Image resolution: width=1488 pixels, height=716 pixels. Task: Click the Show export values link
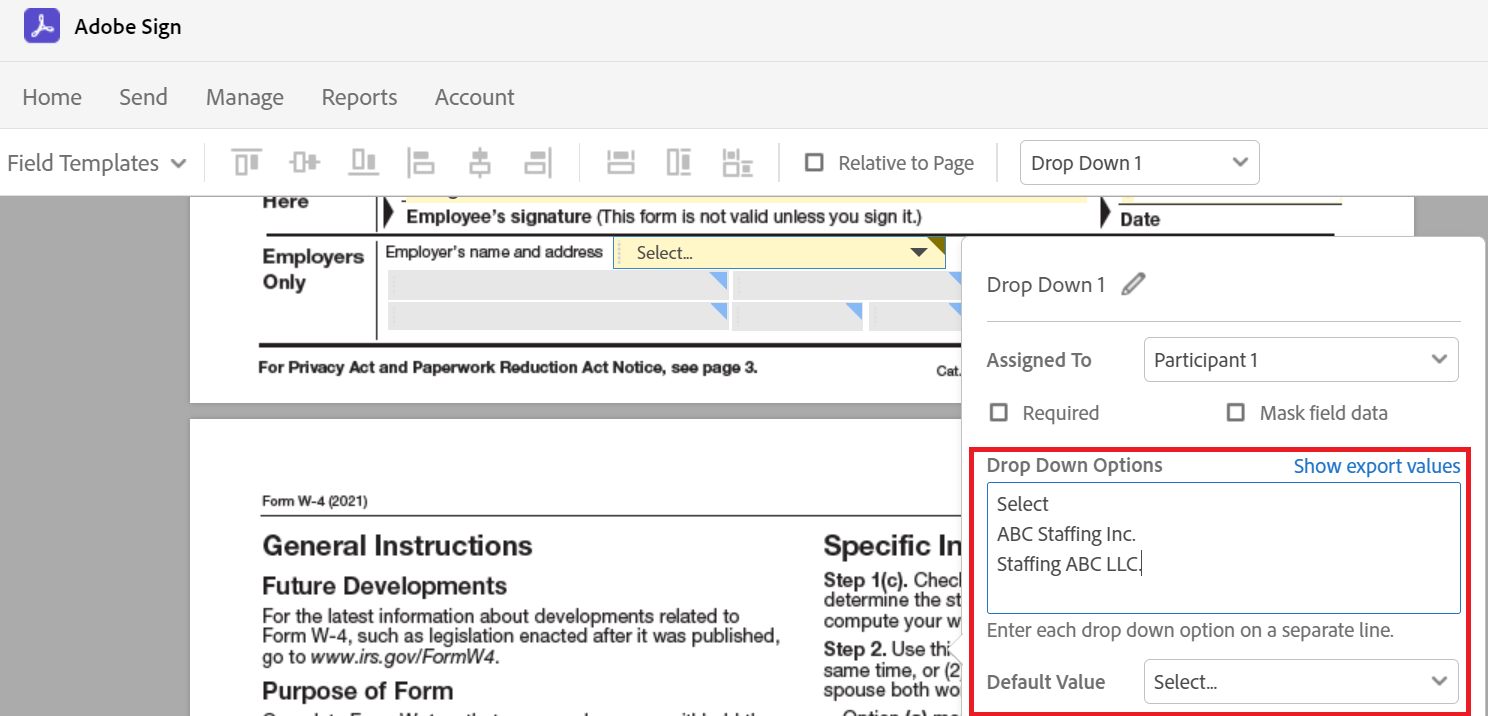(x=1377, y=466)
